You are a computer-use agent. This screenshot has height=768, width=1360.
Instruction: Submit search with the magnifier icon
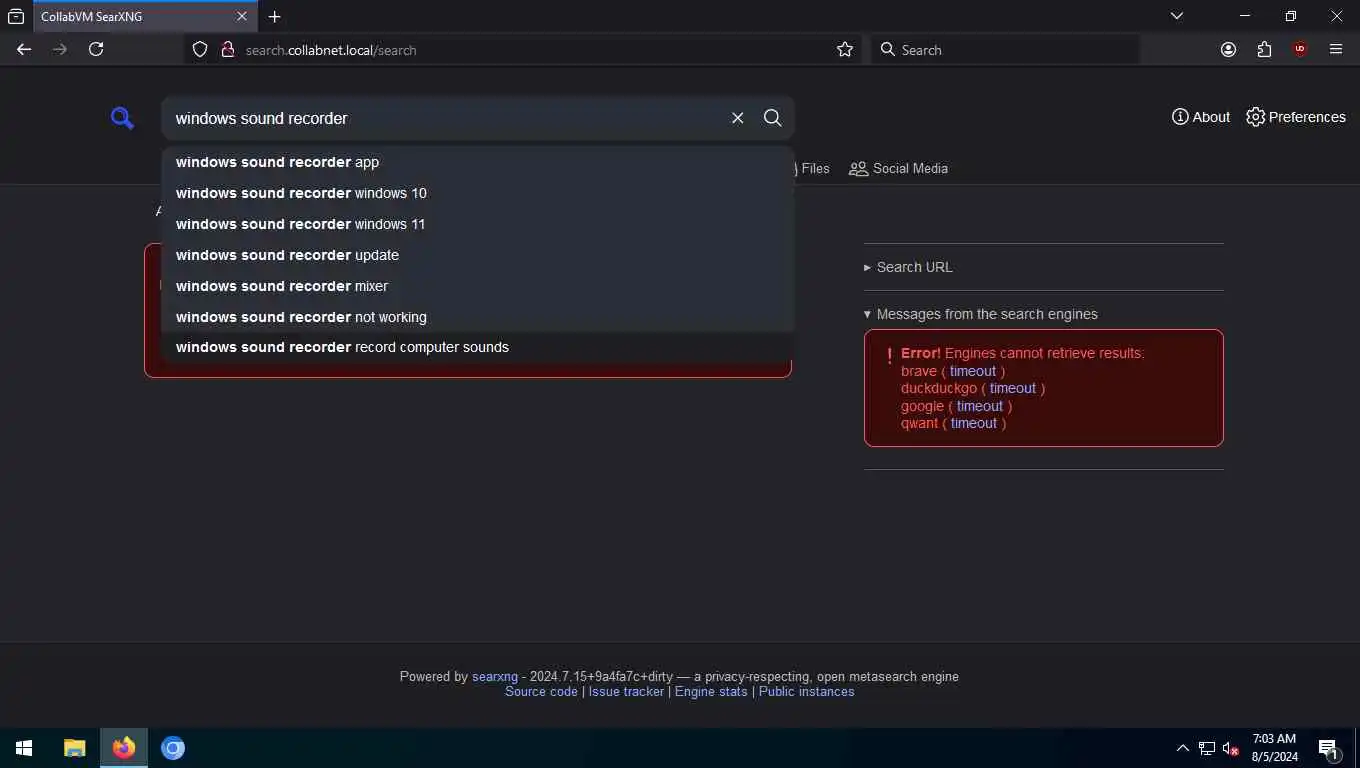773,118
